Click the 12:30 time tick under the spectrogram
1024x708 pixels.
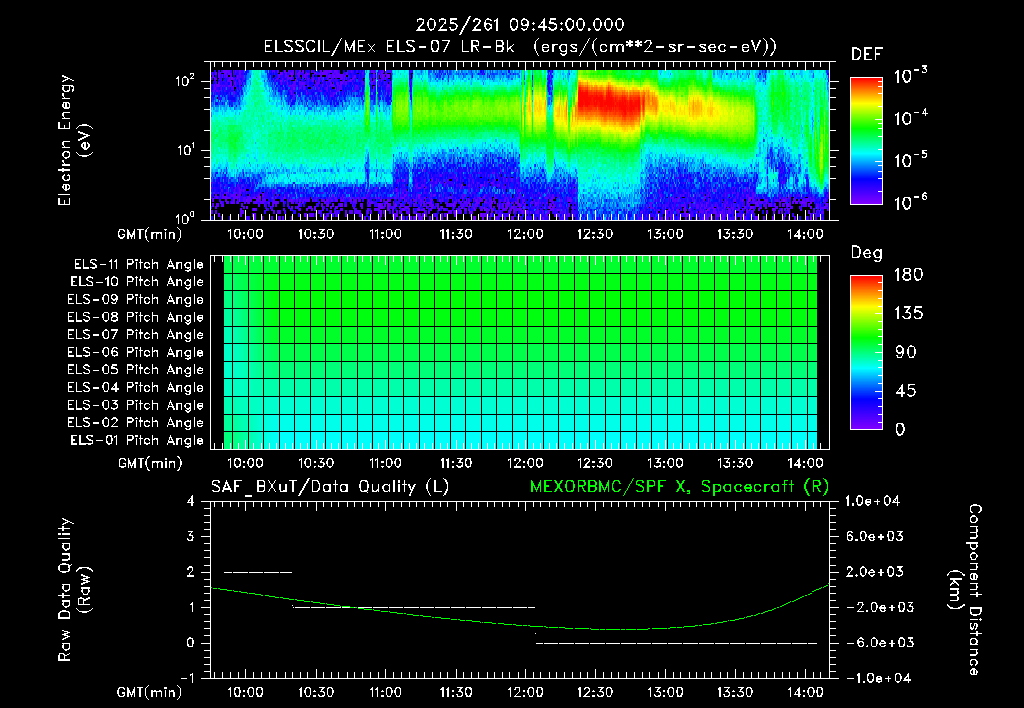click(595, 234)
